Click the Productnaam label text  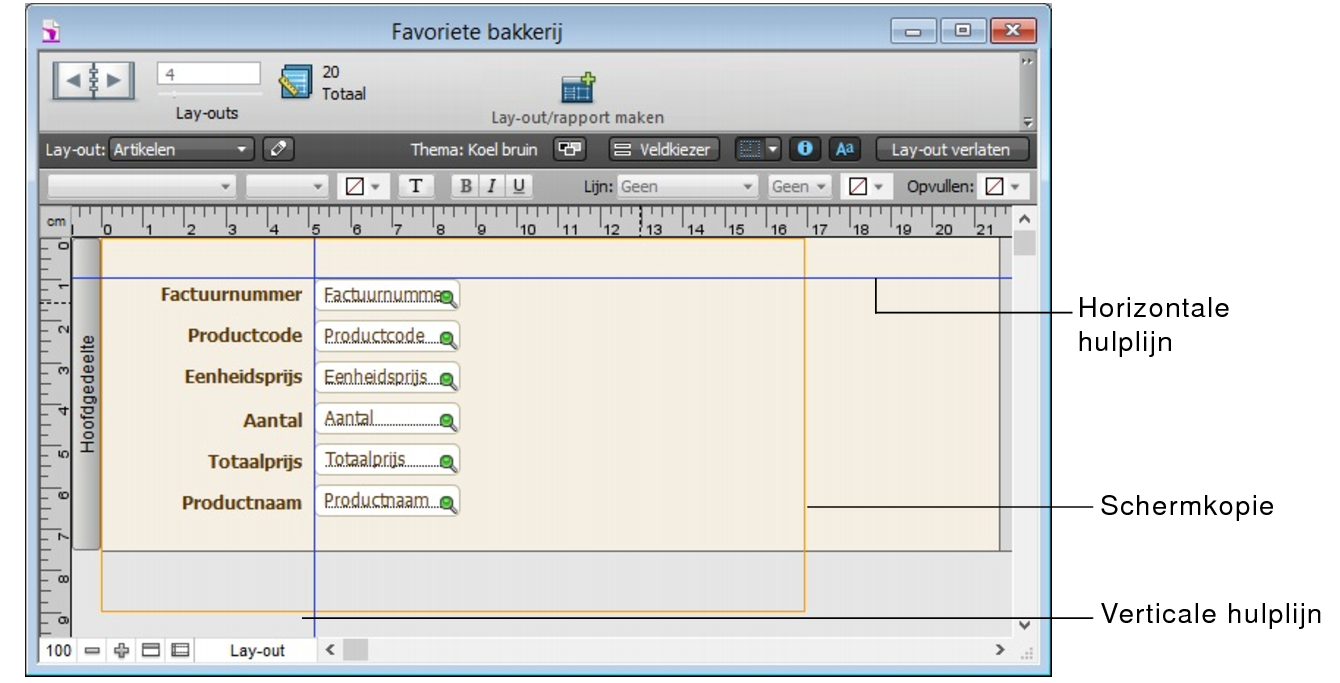[x=242, y=503]
